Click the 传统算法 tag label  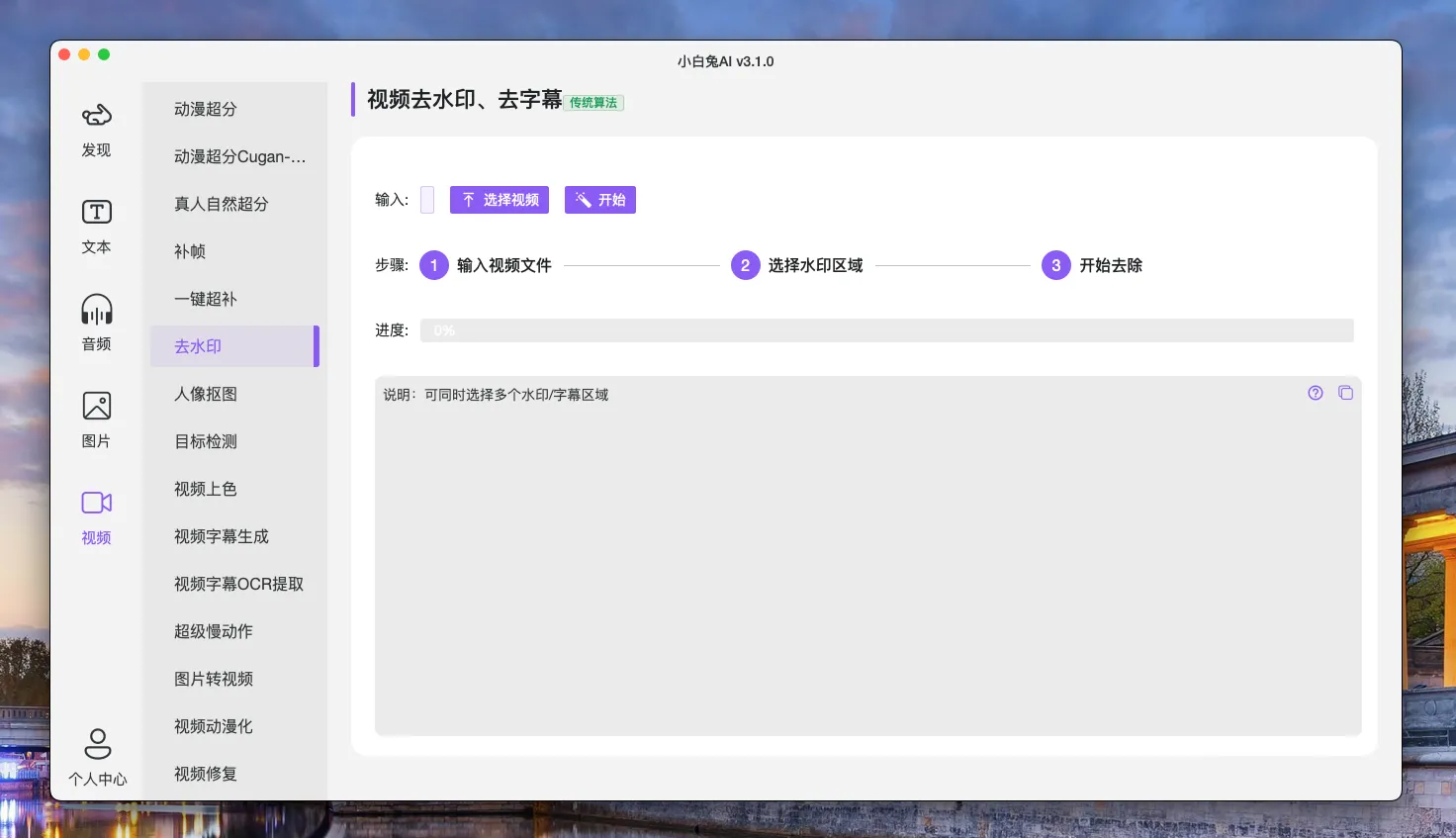[593, 102]
